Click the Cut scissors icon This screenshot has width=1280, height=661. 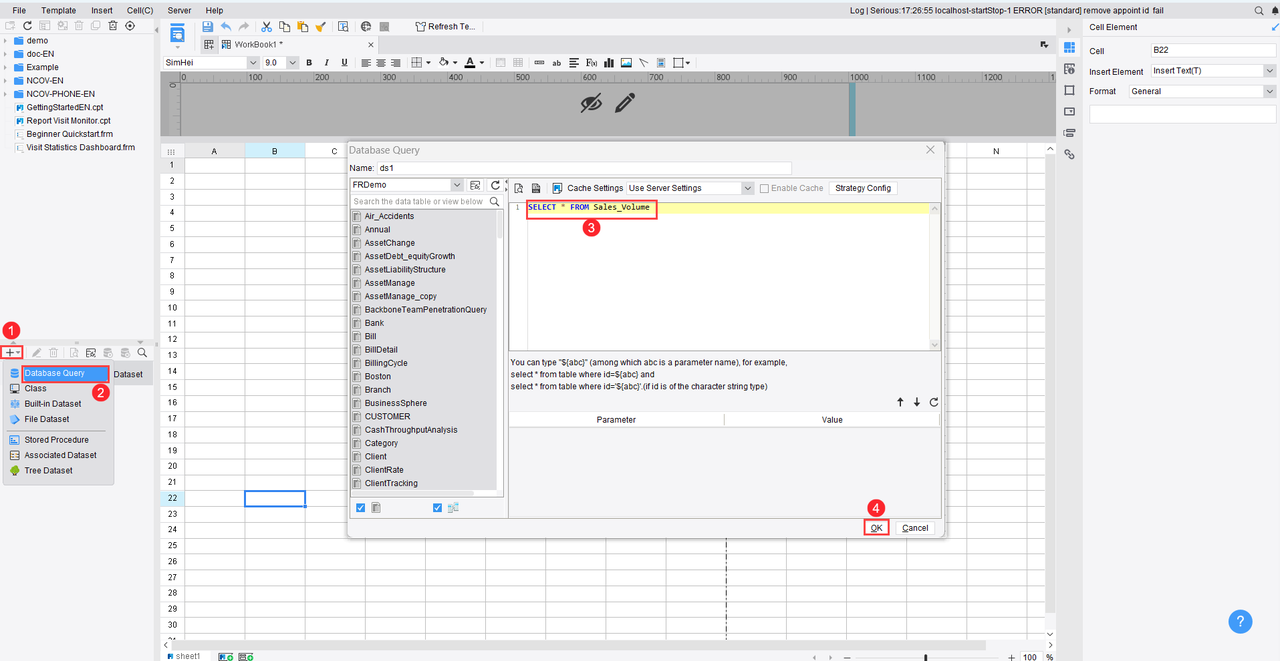pos(267,27)
